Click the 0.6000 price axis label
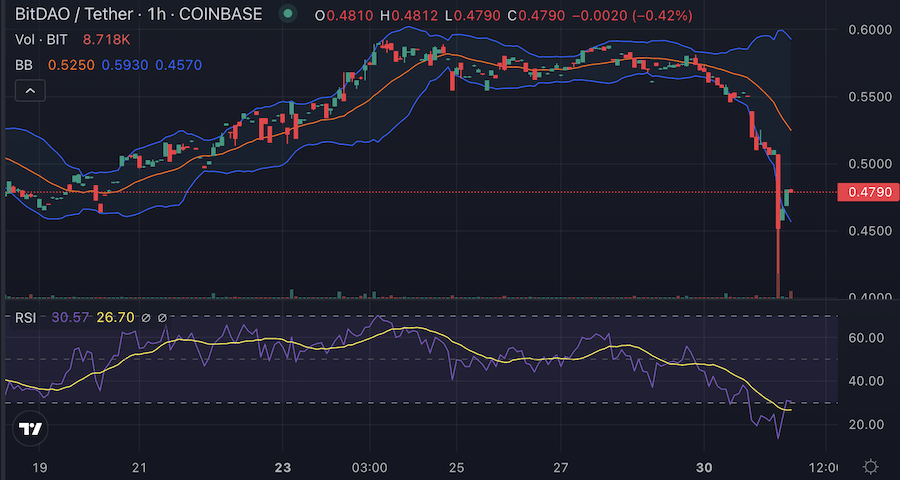Image resolution: width=900 pixels, height=480 pixels. [869, 29]
